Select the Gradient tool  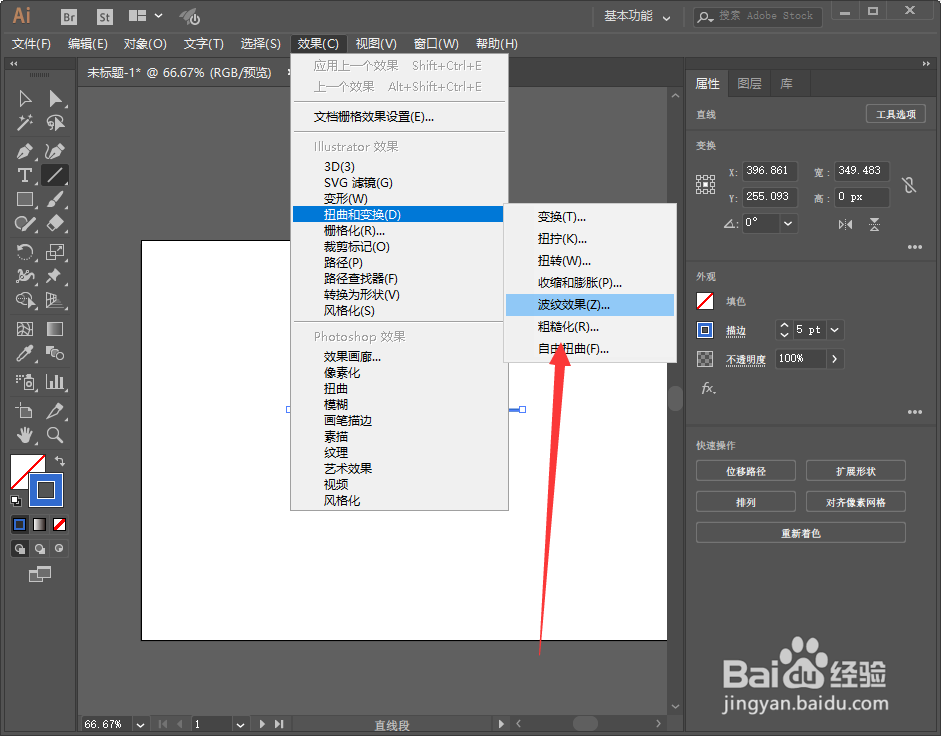tap(55, 329)
